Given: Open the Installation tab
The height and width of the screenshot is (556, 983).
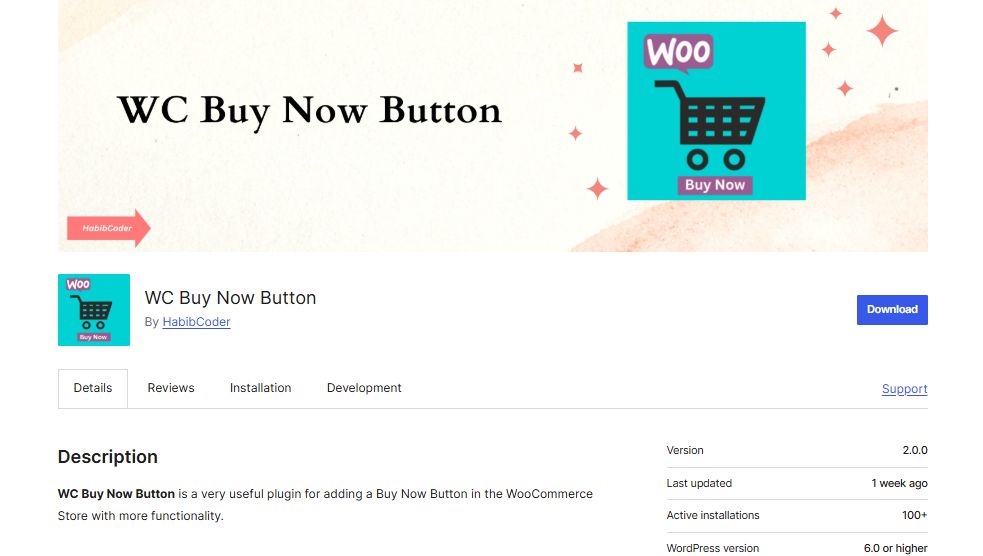Looking at the screenshot, I should (261, 388).
